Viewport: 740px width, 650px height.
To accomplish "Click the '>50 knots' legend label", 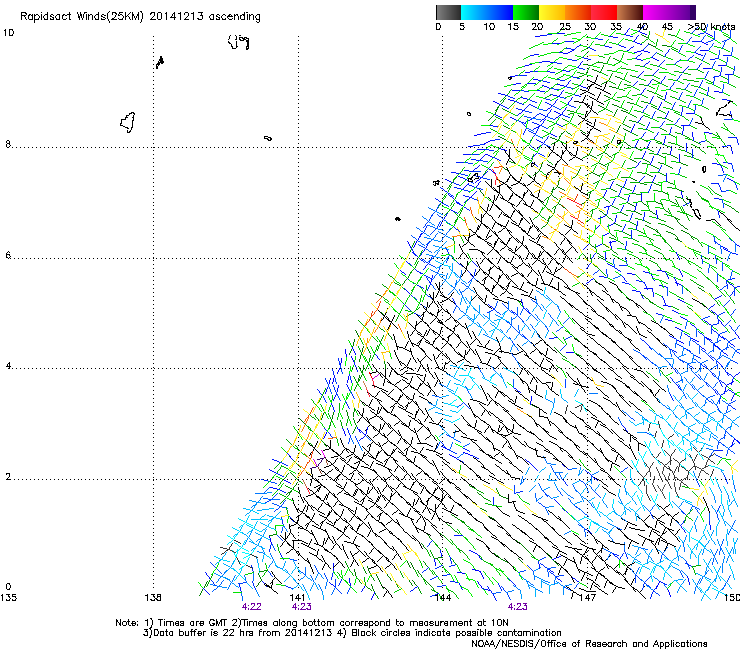I will [x=711, y=27].
